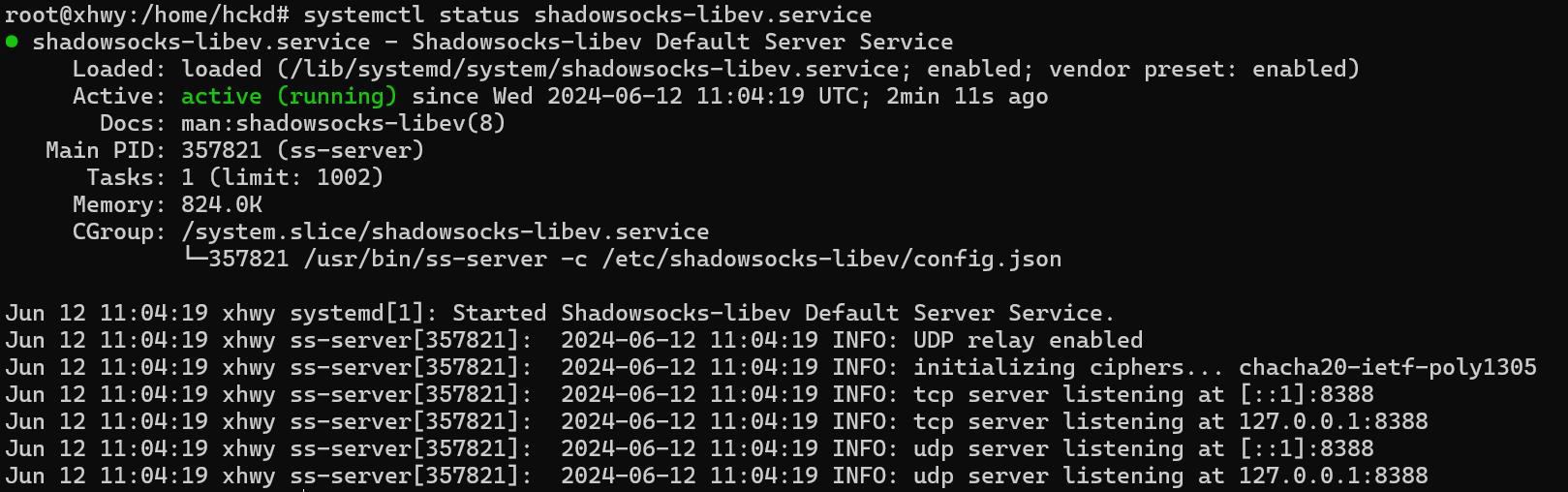Click the man:shadowsocks-libev(8) docs link

[x=343, y=123]
